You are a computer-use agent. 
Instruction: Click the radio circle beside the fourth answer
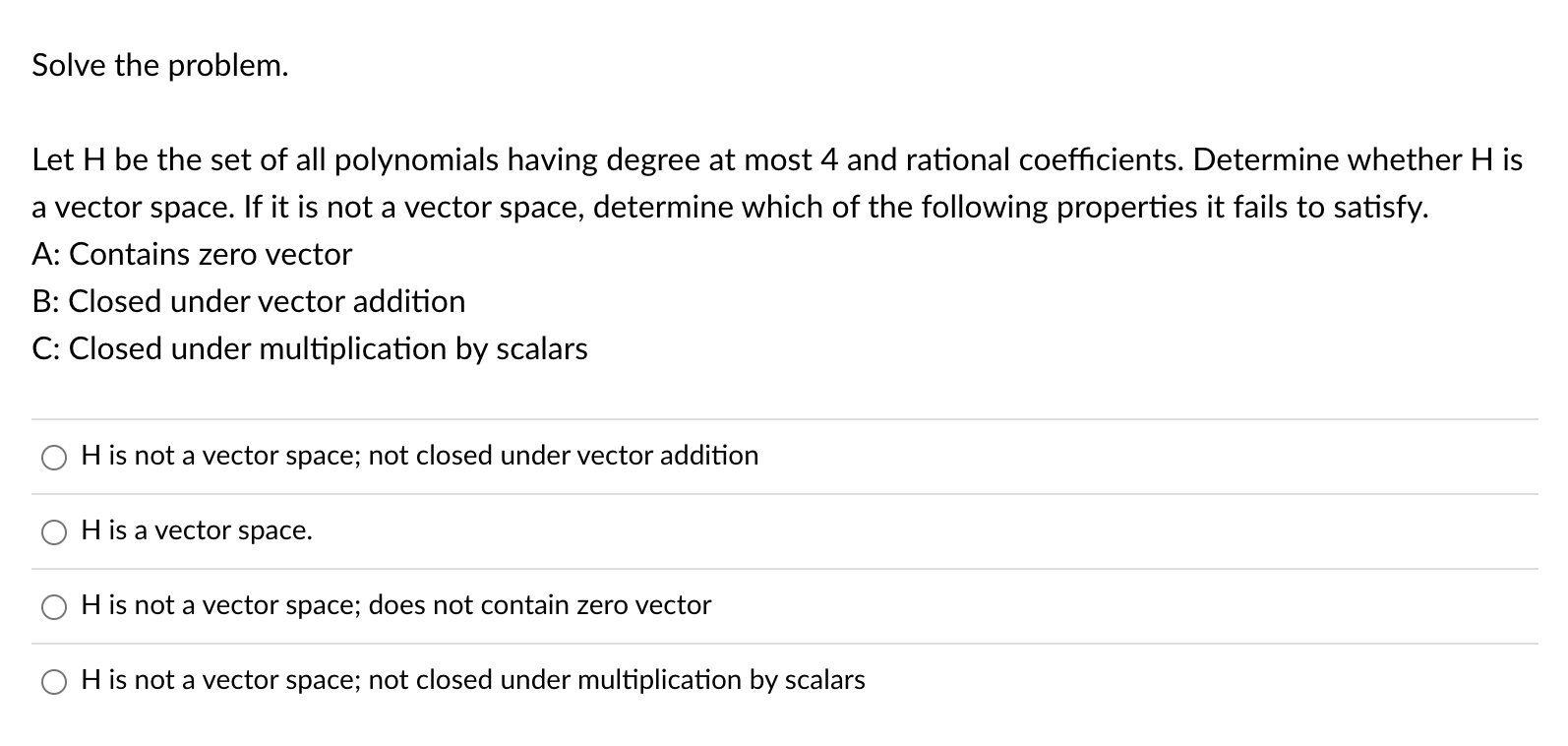coord(54,680)
